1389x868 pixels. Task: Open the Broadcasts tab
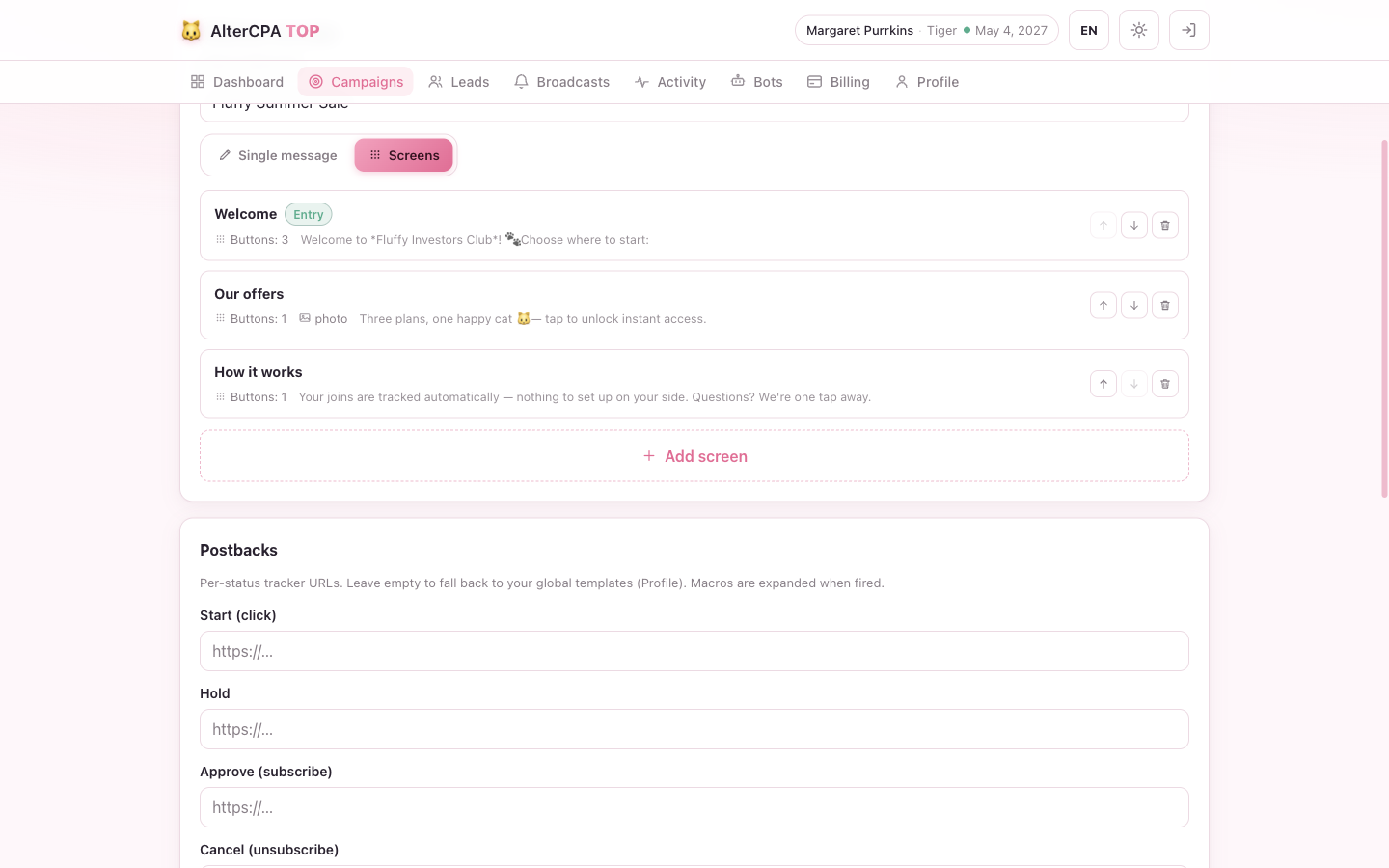pyautogui.click(x=561, y=82)
